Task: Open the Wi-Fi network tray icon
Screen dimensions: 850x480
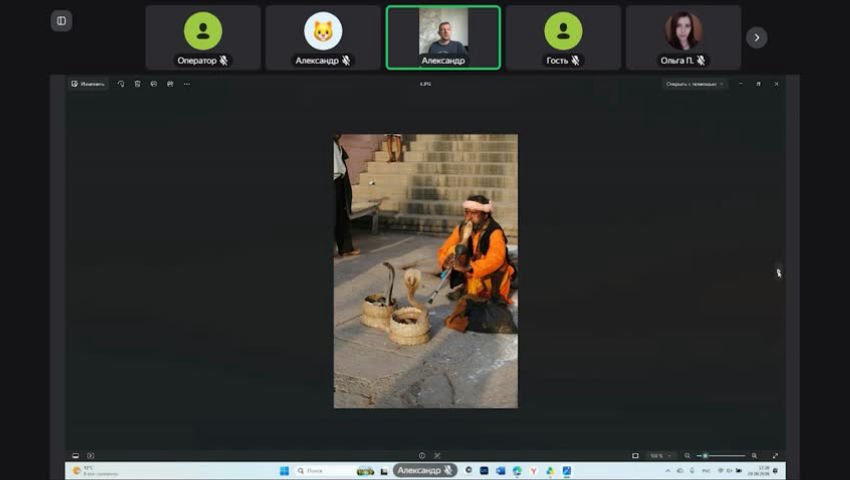Action: (x=720, y=471)
